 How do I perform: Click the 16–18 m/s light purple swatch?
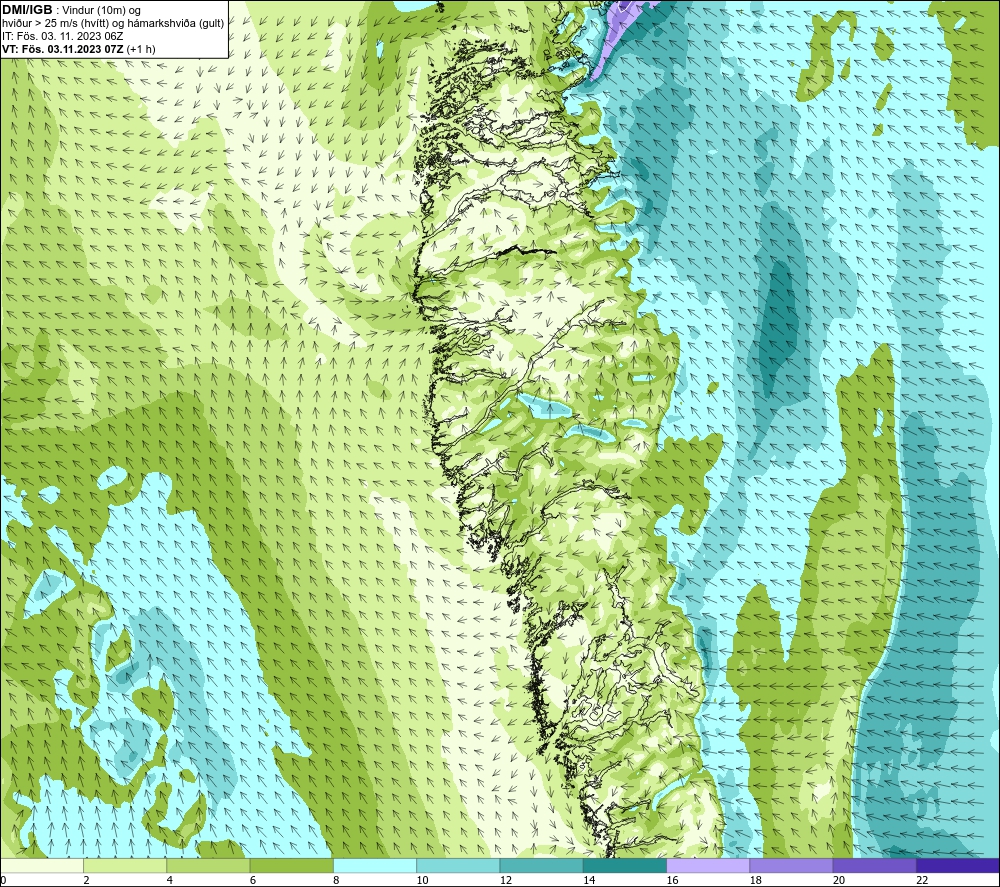tap(708, 865)
